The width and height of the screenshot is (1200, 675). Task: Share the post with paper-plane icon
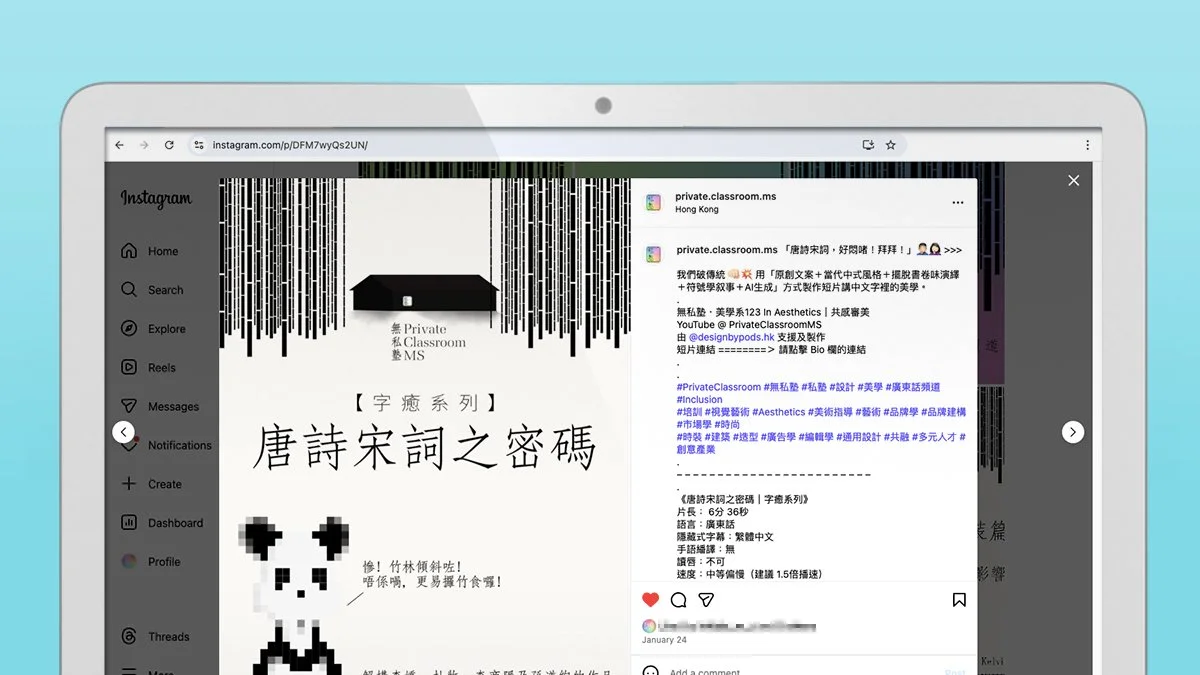point(706,600)
